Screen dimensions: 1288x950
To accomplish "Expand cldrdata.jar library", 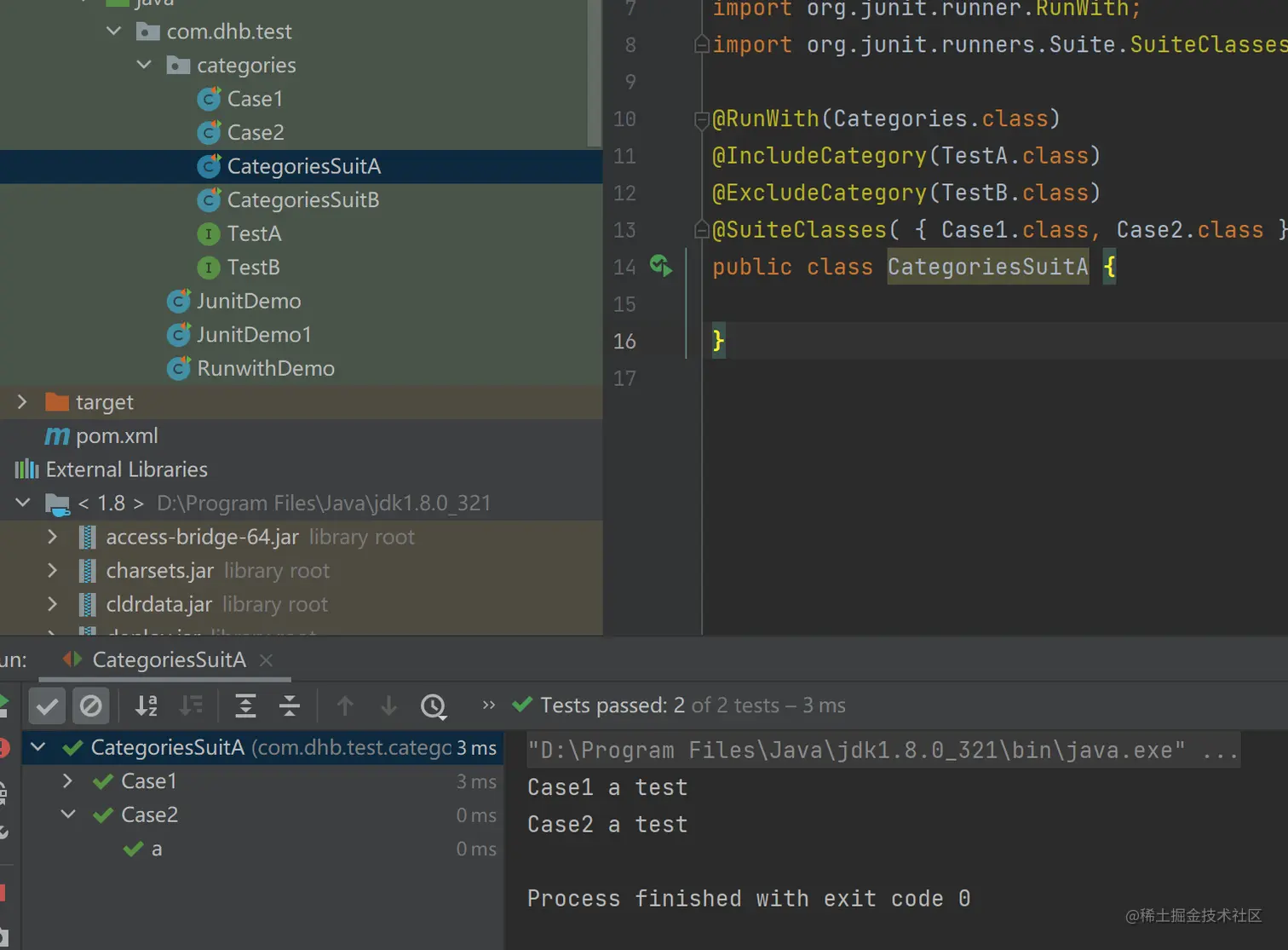I will pos(53,604).
